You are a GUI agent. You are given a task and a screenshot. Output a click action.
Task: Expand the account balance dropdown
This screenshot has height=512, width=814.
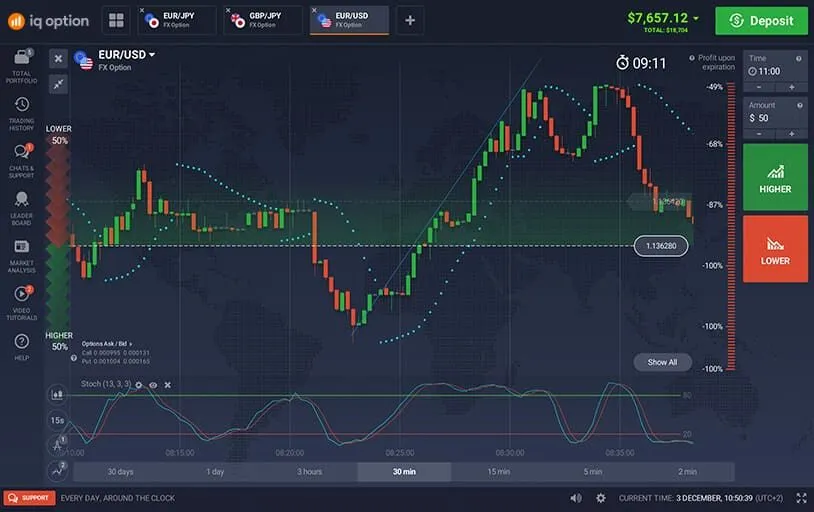click(696, 18)
